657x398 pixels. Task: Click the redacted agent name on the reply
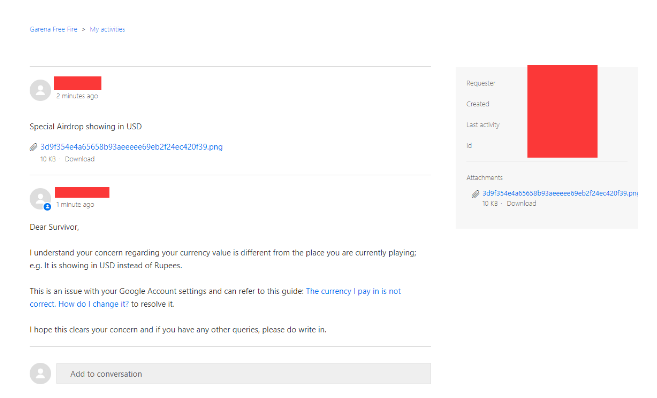tap(82, 192)
